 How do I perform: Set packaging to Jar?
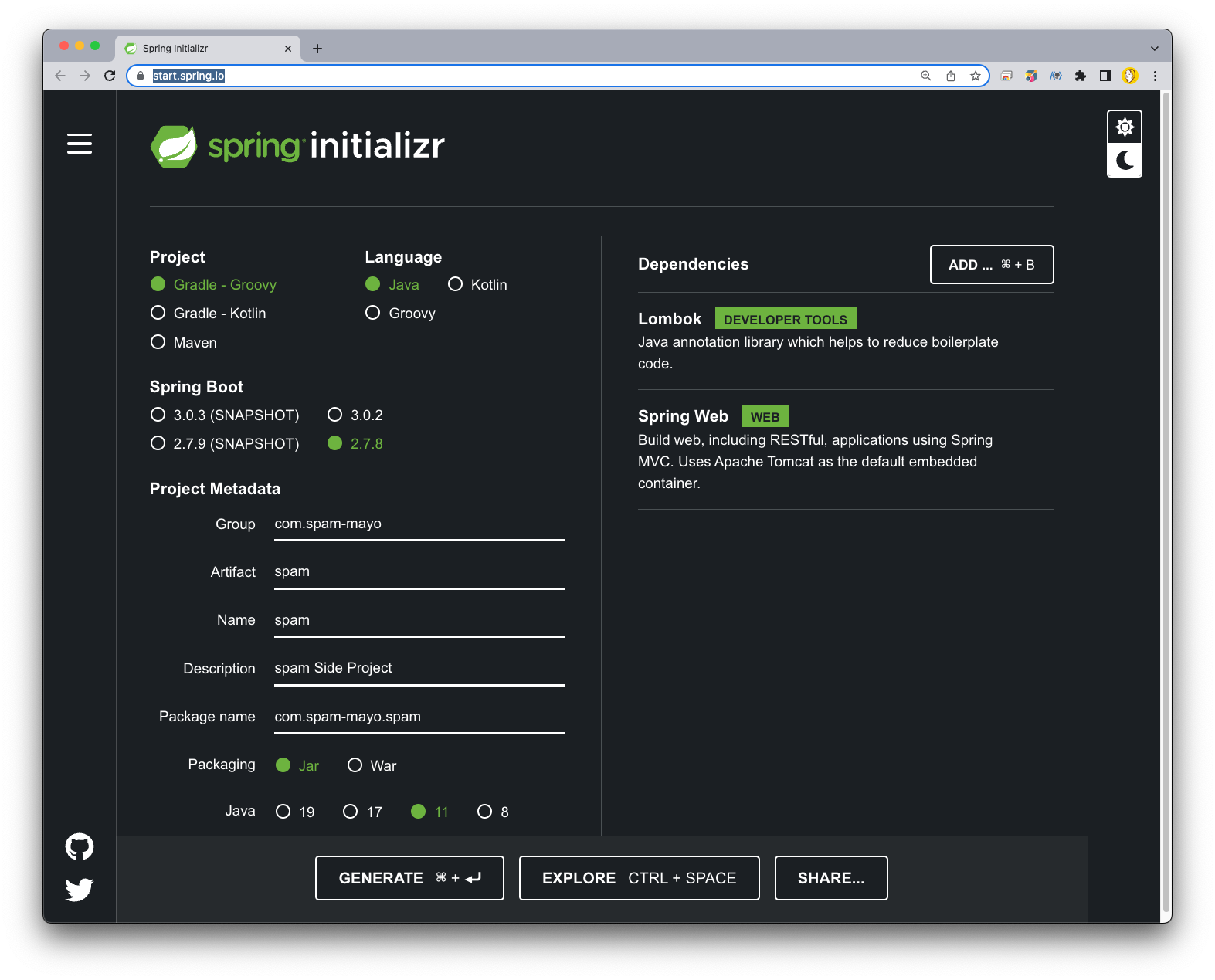tap(297, 765)
